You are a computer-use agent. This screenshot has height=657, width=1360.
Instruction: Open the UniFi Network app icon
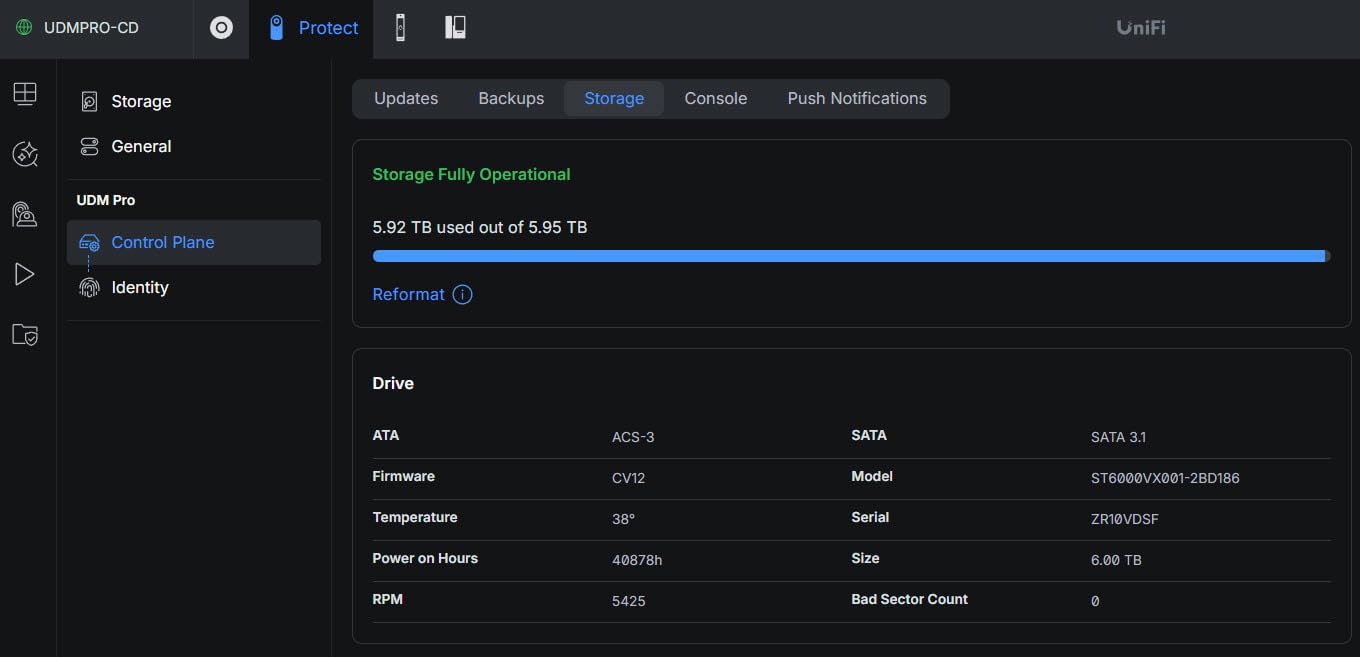(x=221, y=28)
